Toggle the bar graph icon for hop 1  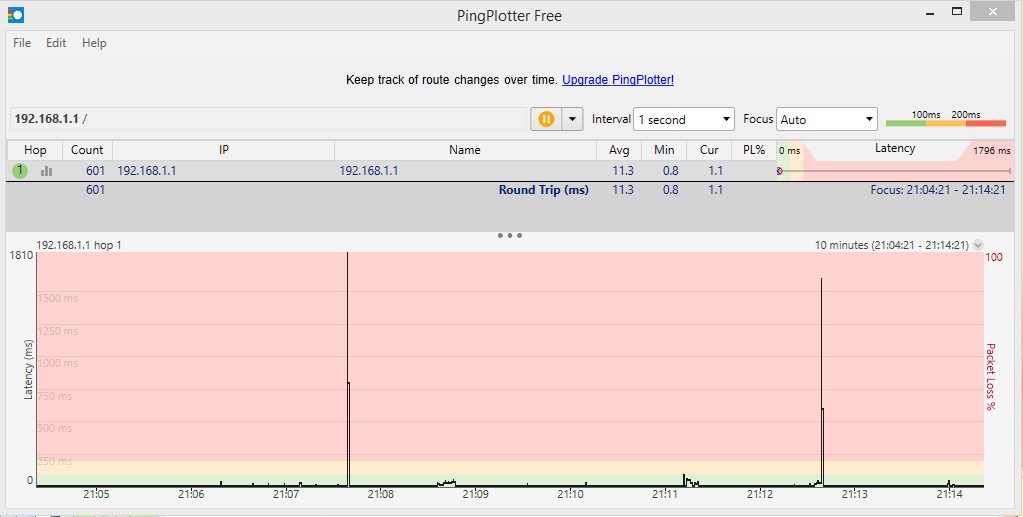pos(46,171)
